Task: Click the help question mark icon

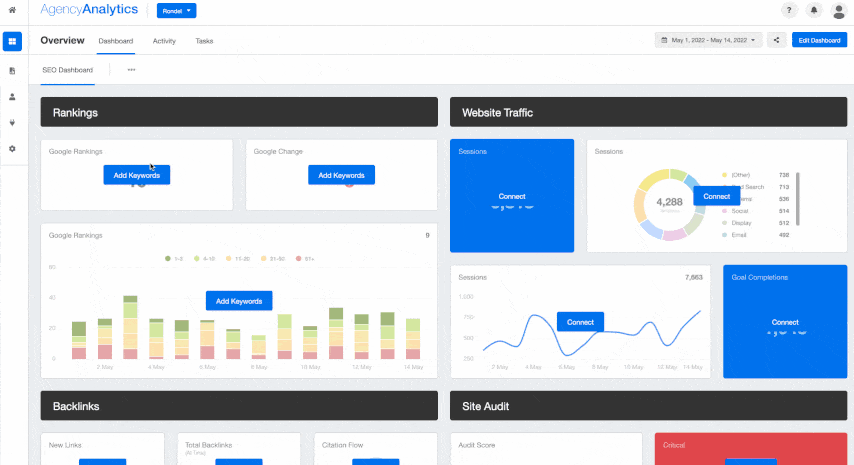Action: [x=789, y=10]
